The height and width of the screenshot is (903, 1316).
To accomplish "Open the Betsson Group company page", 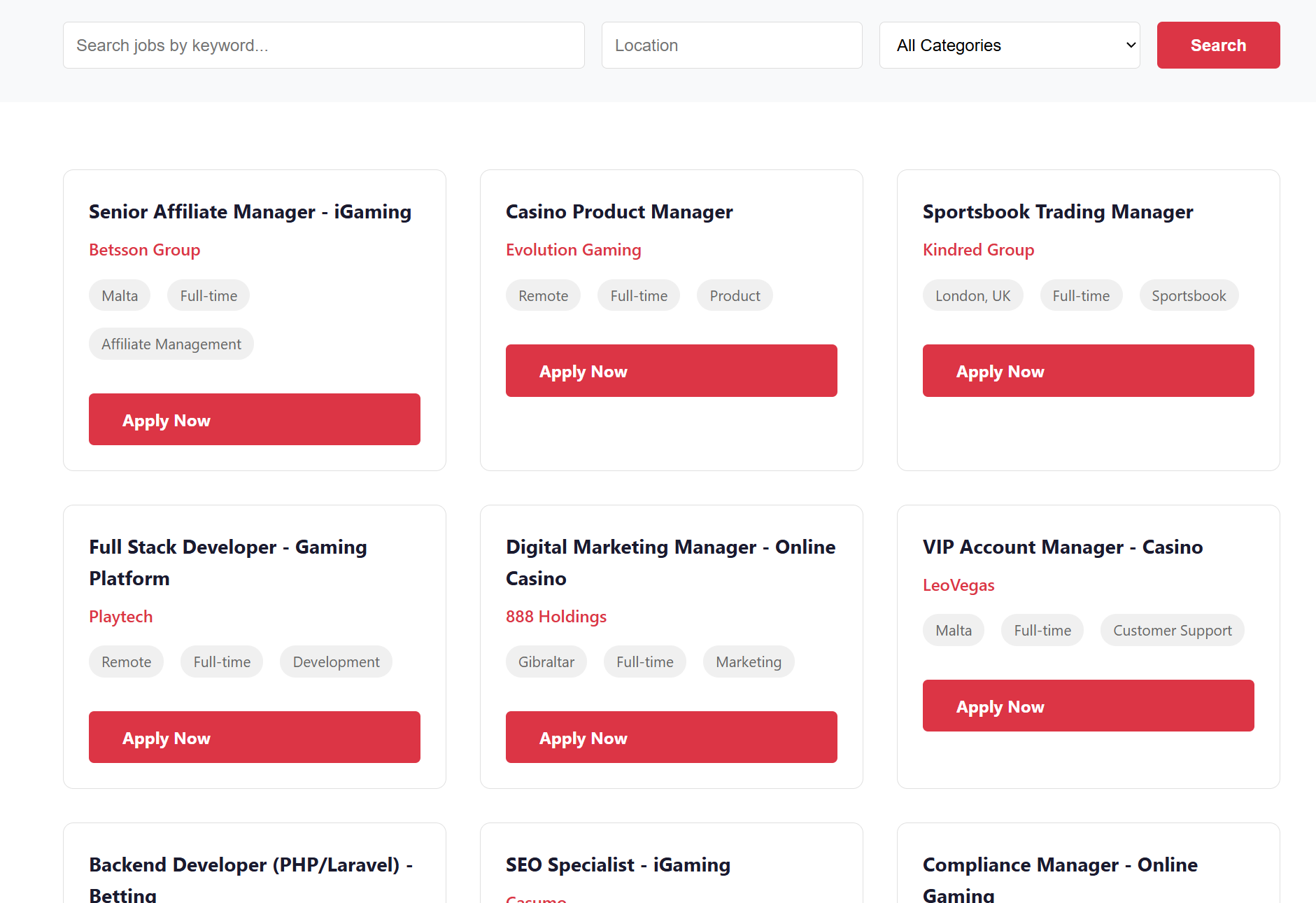I will [x=144, y=250].
